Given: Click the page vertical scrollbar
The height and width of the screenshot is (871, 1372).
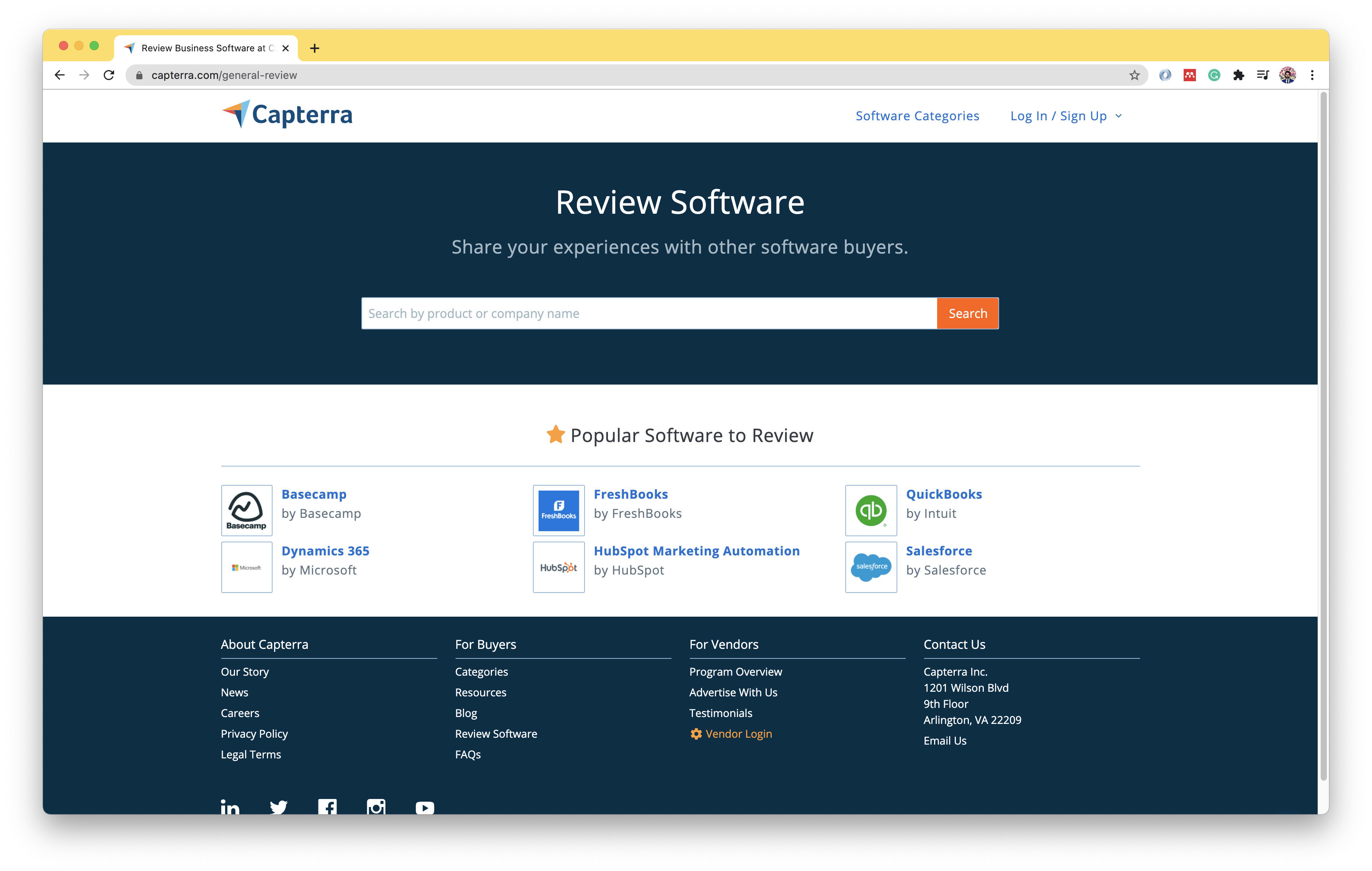Looking at the screenshot, I should click(x=1323, y=436).
